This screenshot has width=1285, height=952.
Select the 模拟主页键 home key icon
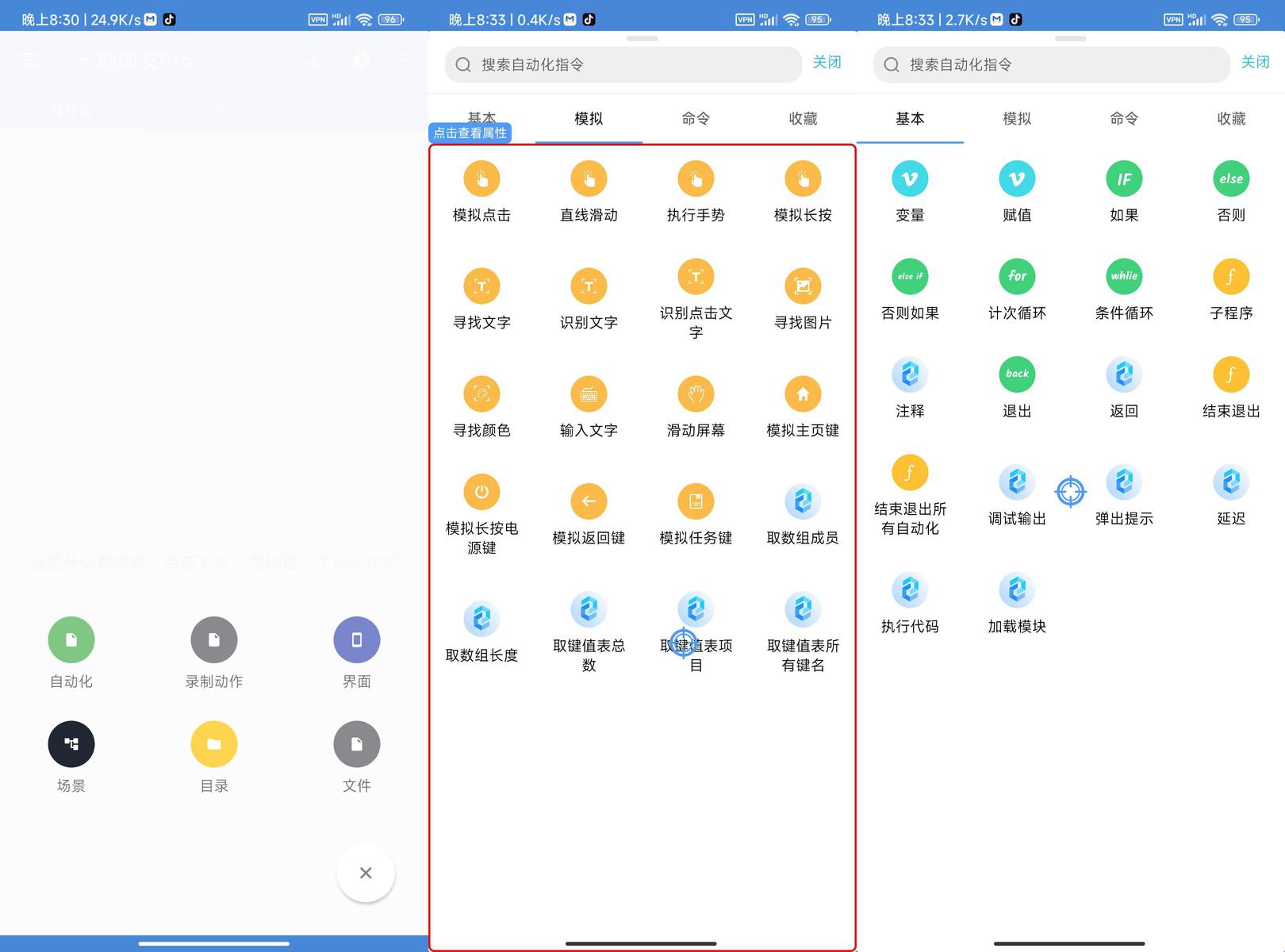(803, 394)
